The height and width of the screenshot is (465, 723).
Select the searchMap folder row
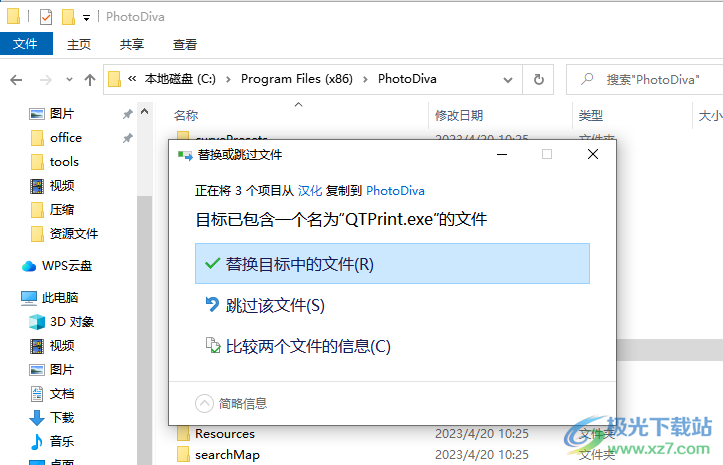227,455
